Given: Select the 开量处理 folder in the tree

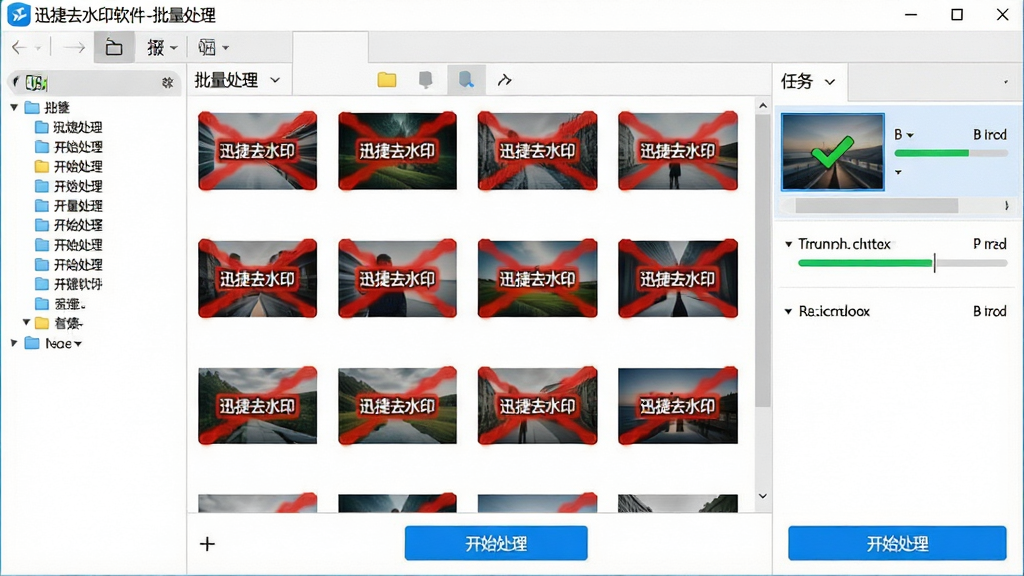Looking at the screenshot, I should pos(69,205).
